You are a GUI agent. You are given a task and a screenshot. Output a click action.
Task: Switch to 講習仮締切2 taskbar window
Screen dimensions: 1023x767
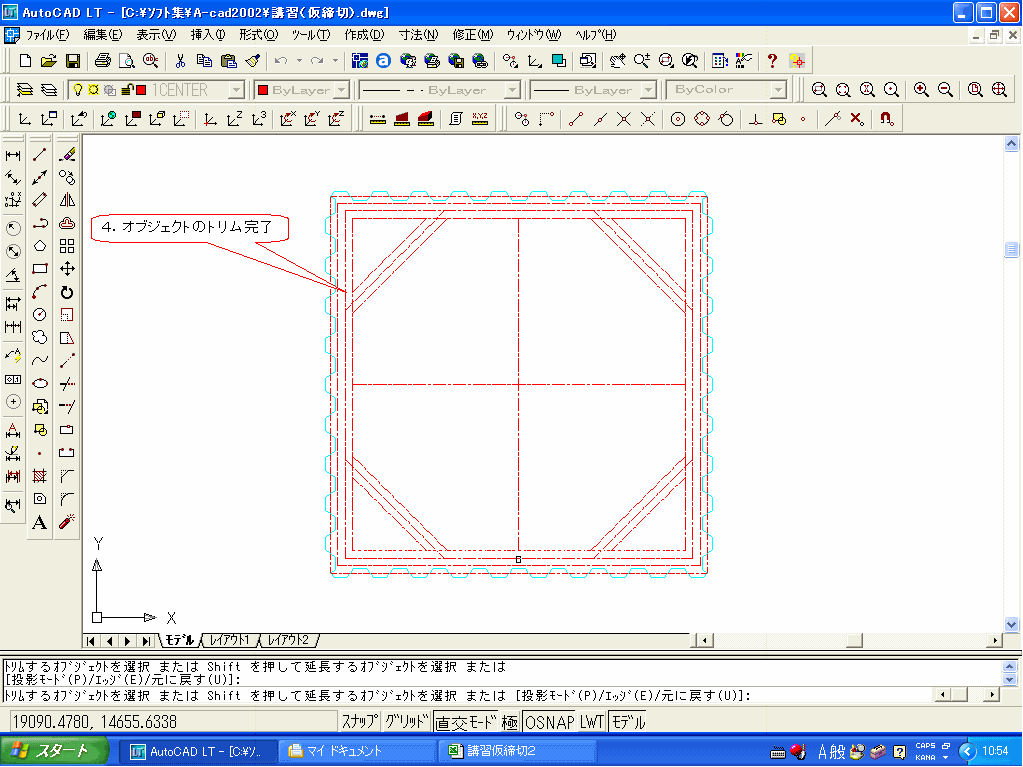point(517,751)
